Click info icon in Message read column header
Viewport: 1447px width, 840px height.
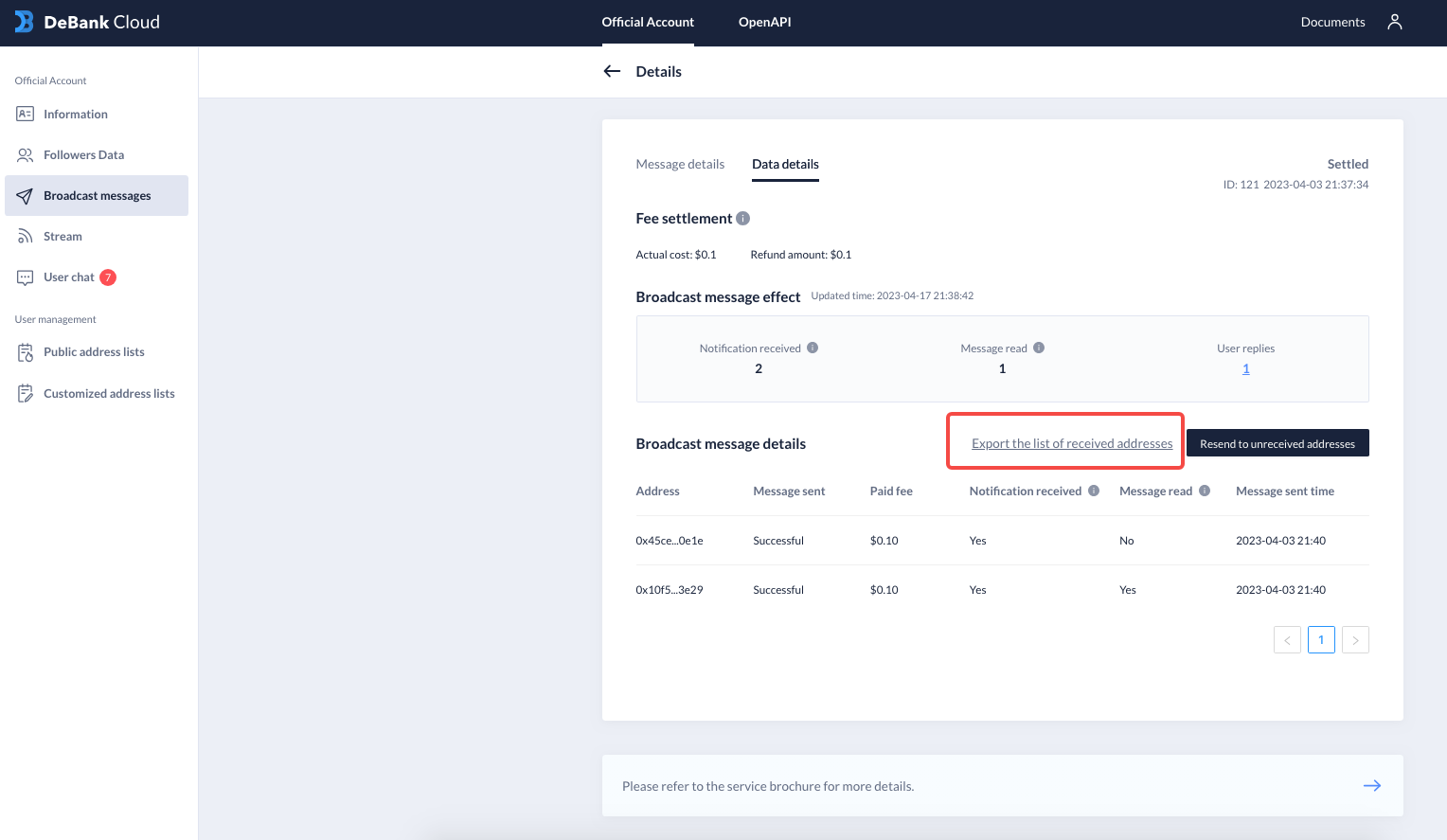tap(1205, 491)
